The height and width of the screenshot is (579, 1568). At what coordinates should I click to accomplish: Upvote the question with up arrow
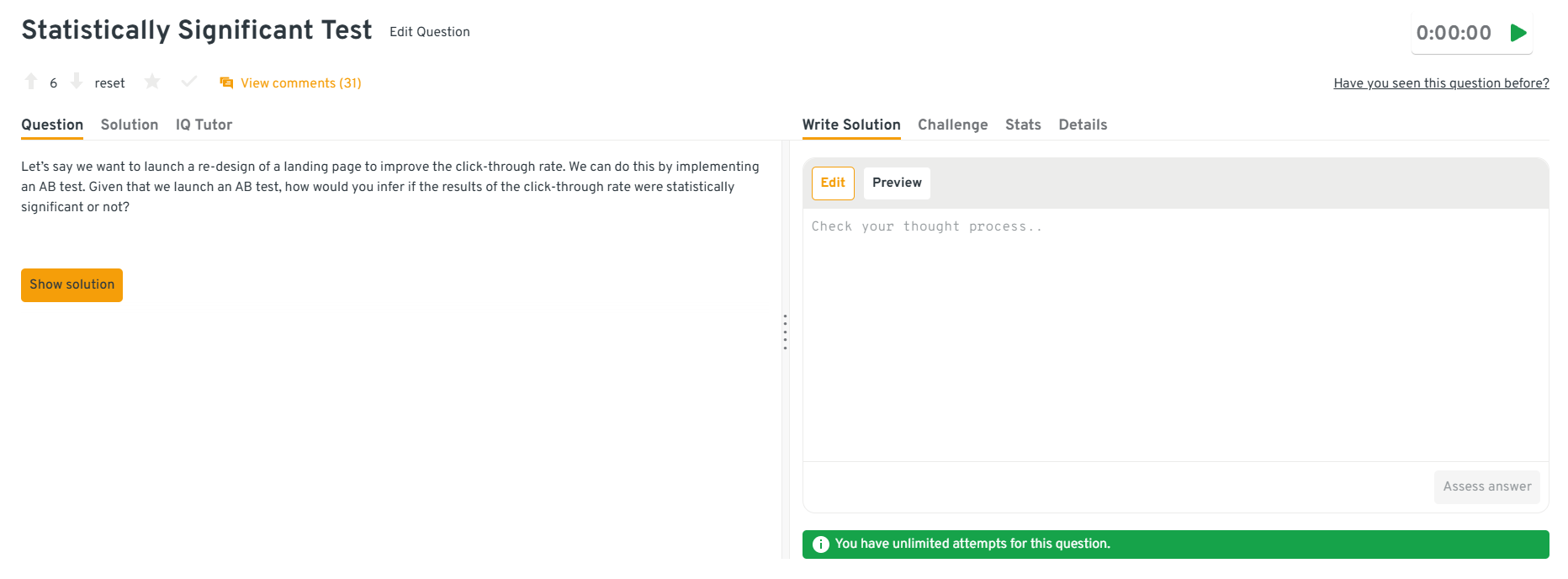pyautogui.click(x=31, y=82)
